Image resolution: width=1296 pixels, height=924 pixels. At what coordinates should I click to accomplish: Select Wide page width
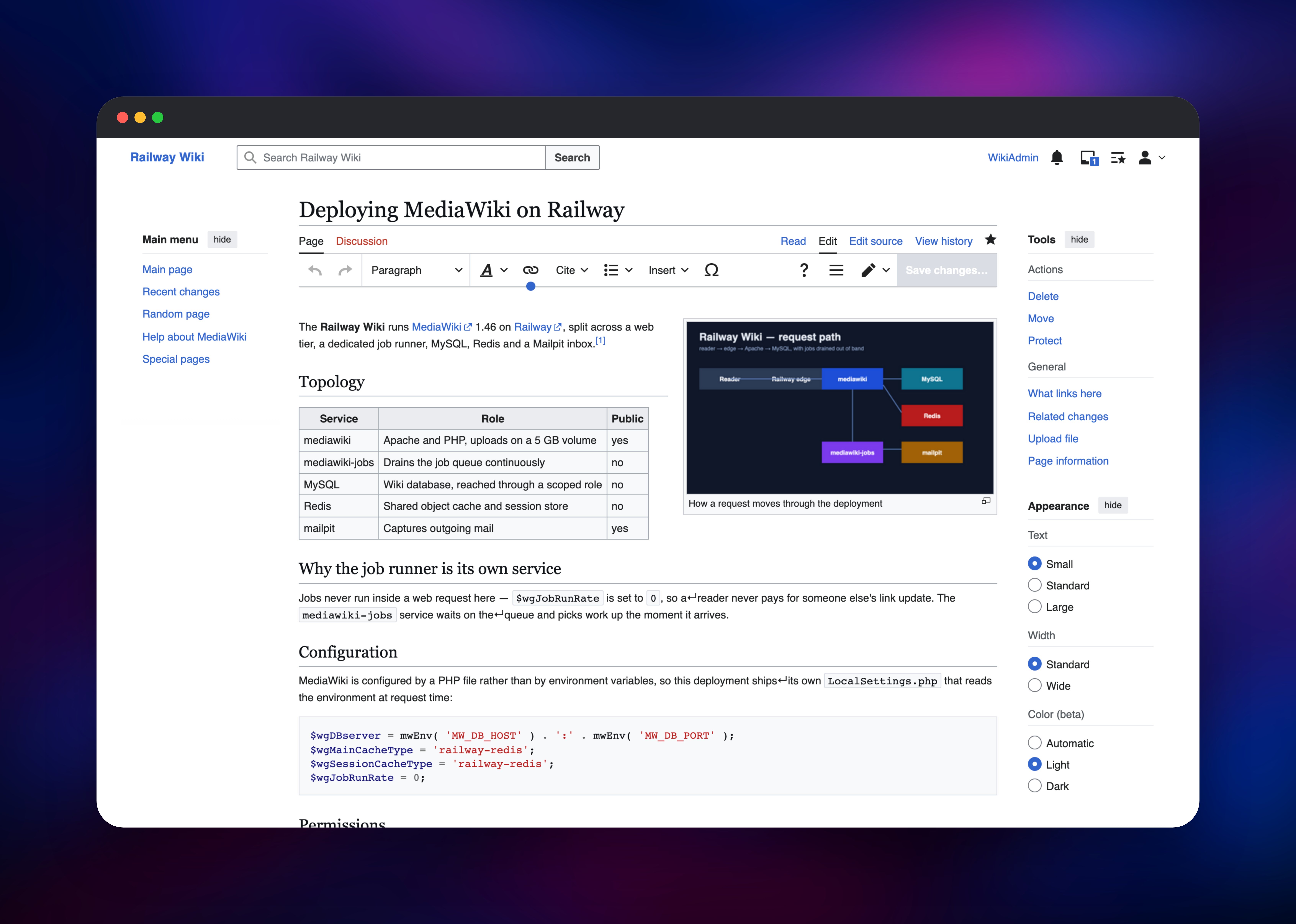(x=1035, y=686)
